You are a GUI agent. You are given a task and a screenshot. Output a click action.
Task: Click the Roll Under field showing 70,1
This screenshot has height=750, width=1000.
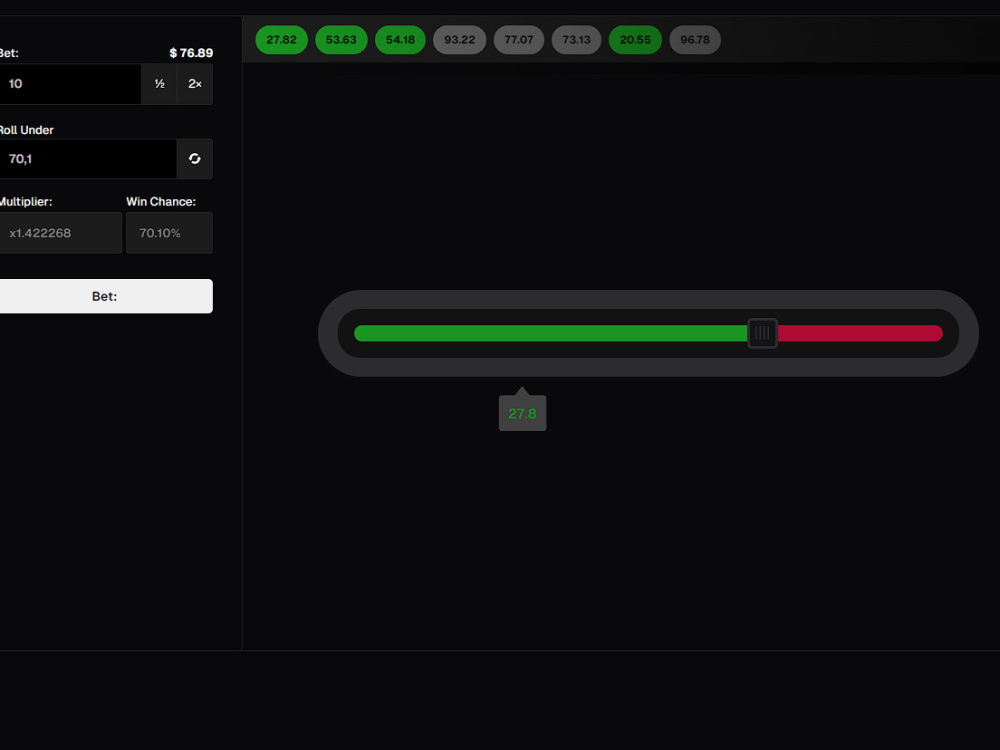(87, 159)
